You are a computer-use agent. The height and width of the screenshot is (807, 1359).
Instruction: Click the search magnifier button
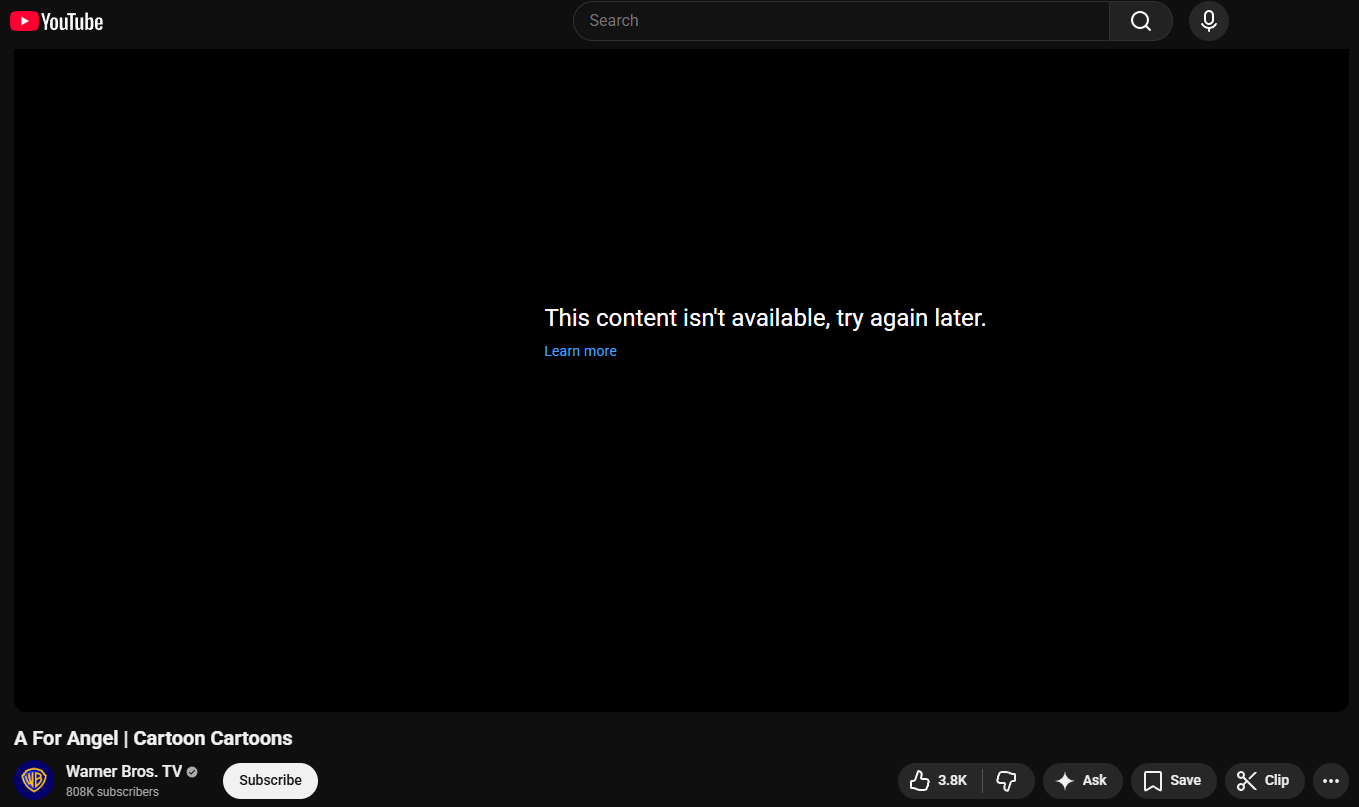click(1141, 21)
